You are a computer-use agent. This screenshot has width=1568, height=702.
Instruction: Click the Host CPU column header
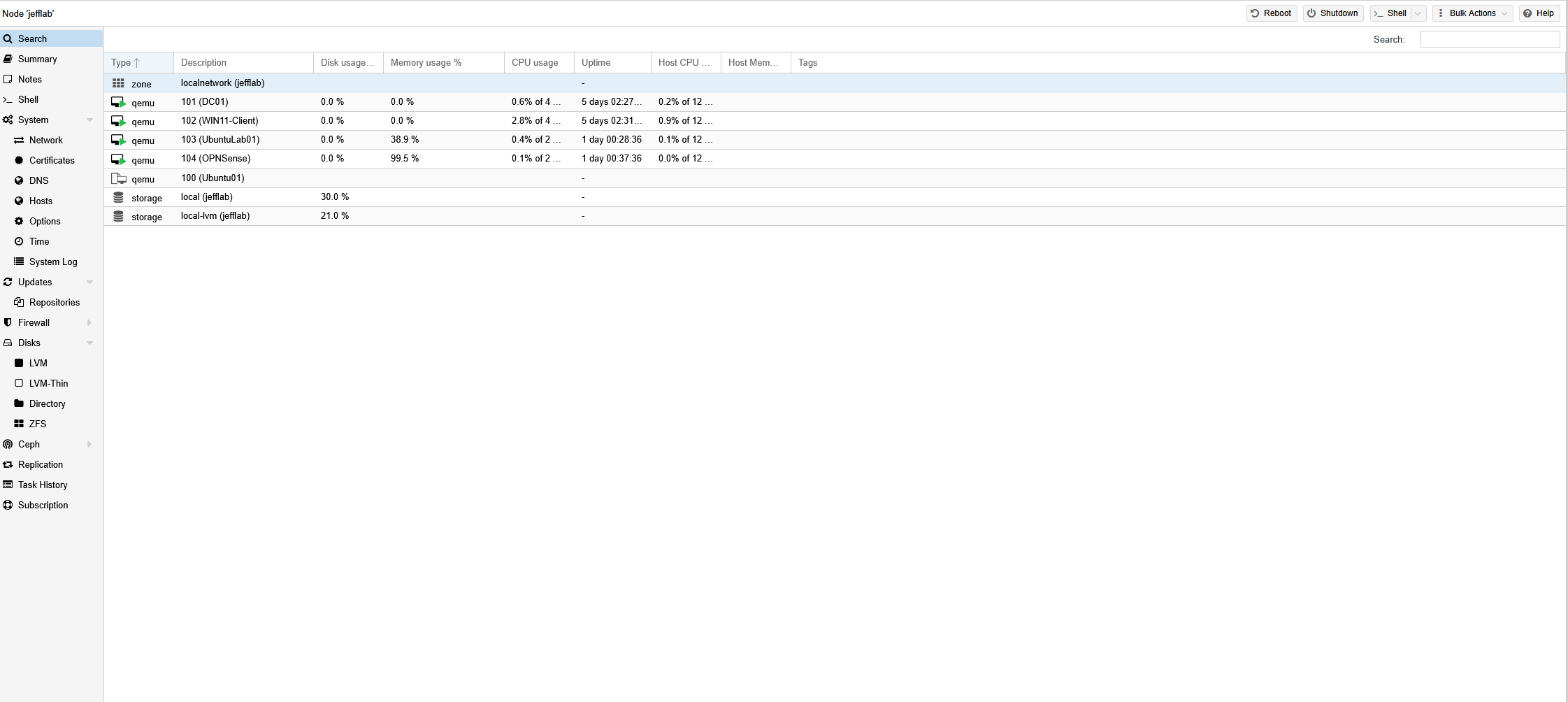coord(685,63)
